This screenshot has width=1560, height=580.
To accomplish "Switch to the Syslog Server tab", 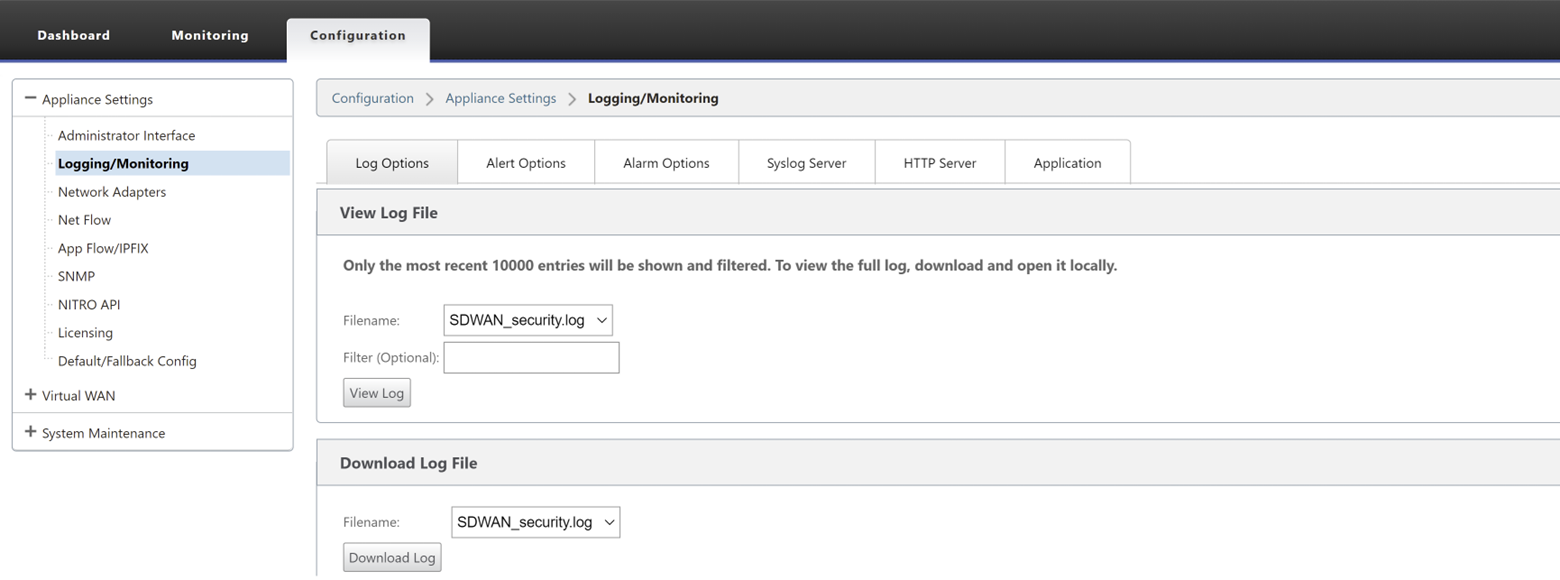I will pyautogui.click(x=806, y=163).
